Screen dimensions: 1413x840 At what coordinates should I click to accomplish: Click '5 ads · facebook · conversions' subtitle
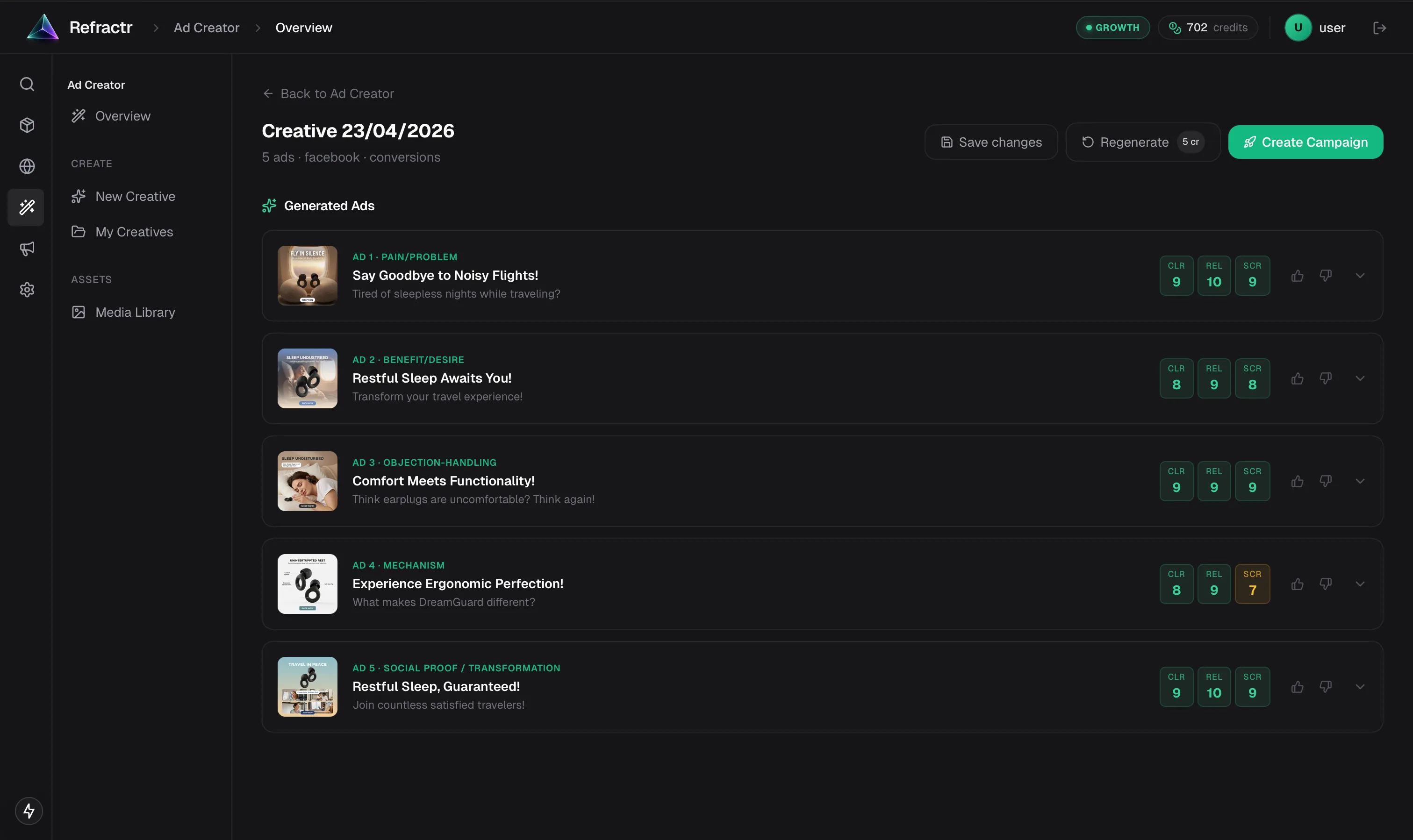point(351,157)
